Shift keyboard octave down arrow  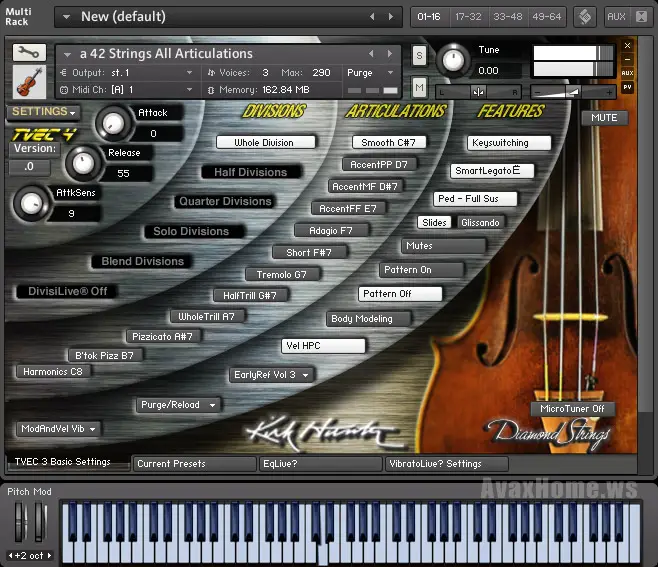(10, 556)
